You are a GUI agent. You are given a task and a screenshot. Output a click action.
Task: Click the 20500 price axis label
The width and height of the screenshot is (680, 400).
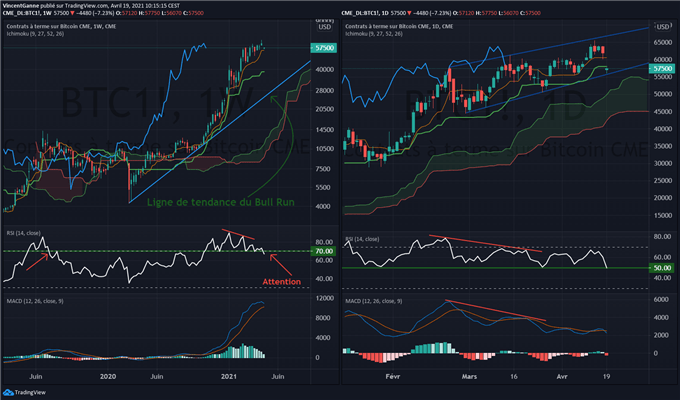[325, 109]
